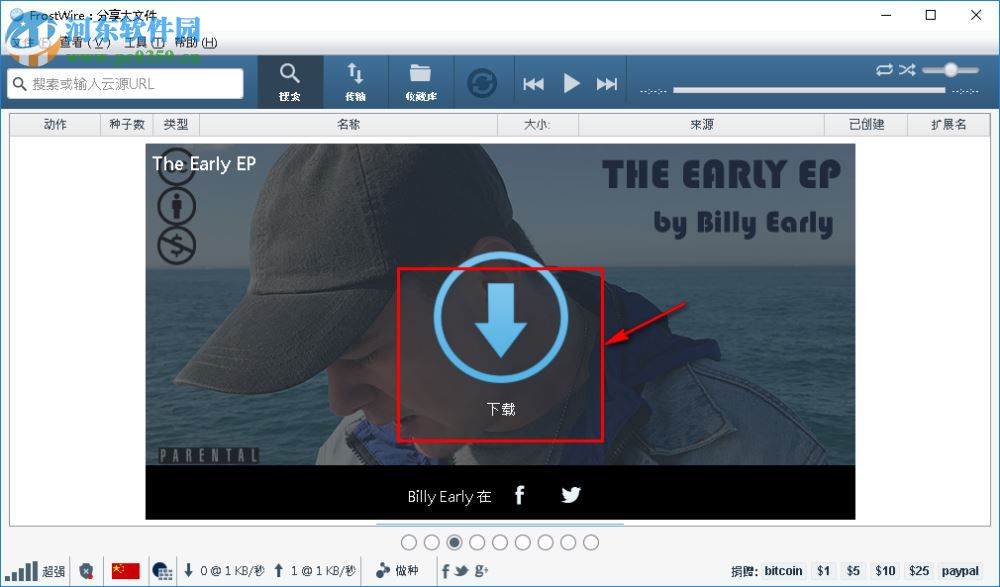Donate $1 via status bar link

click(x=823, y=571)
